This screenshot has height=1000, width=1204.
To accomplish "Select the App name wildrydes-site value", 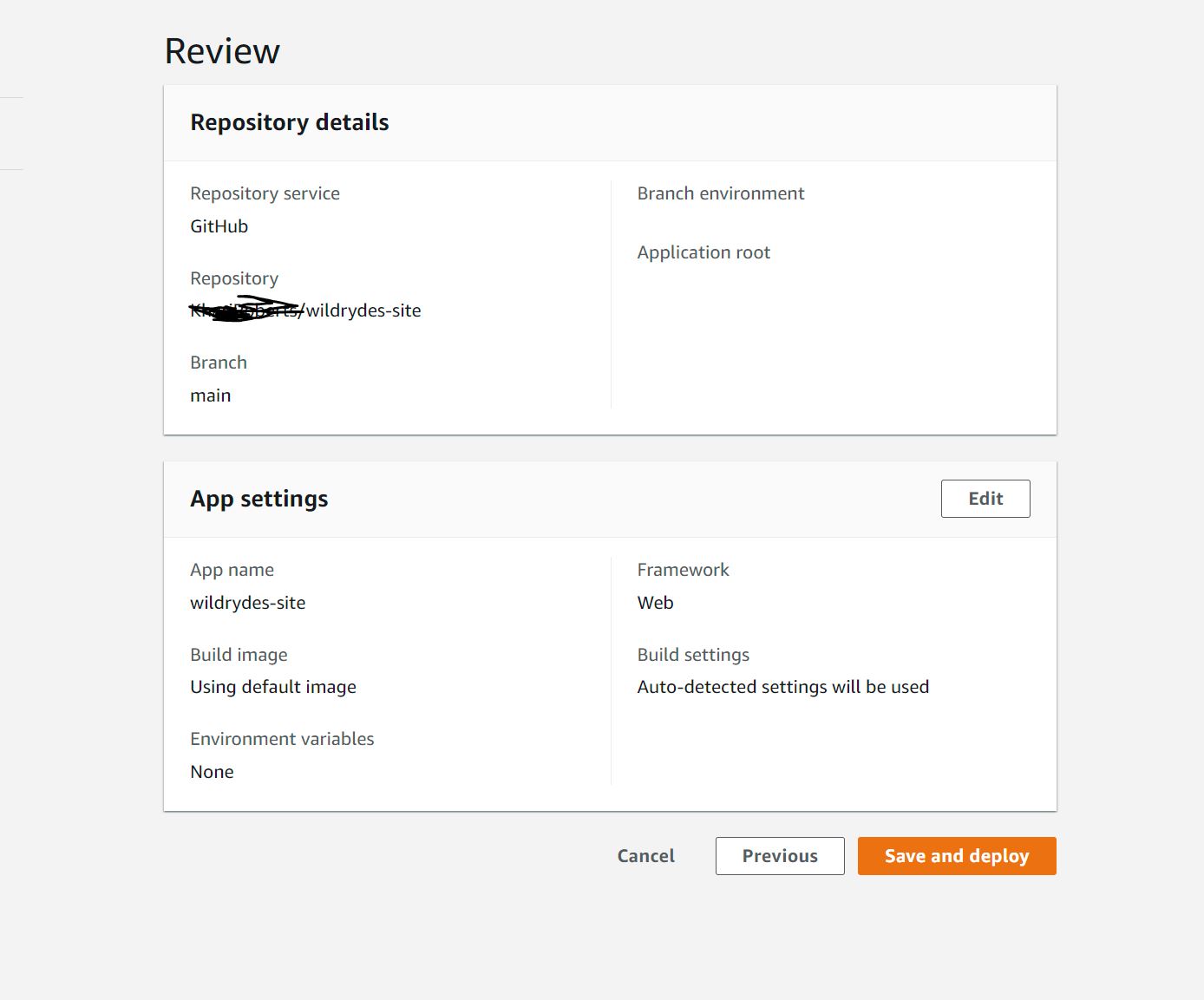I will coord(247,602).
